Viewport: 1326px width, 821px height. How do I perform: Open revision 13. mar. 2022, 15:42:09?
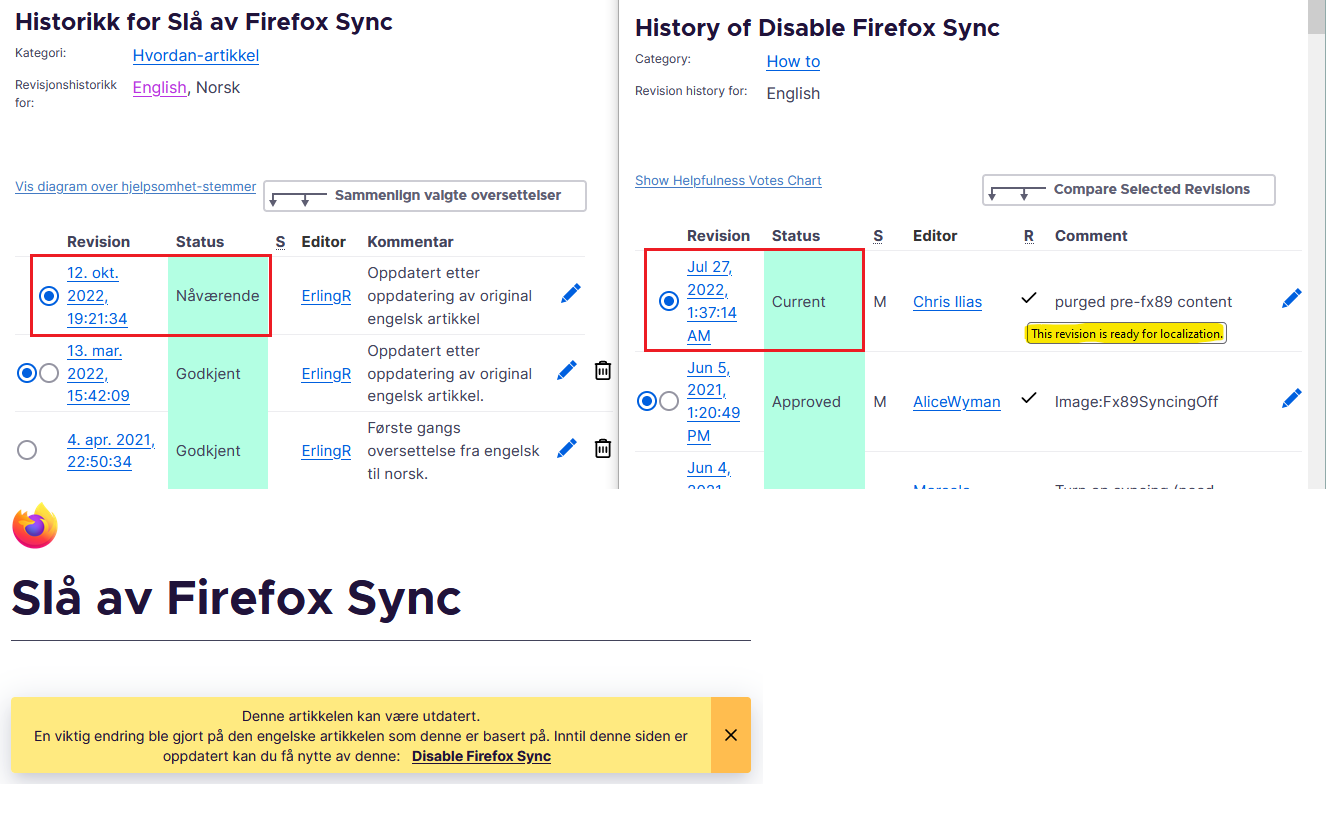tap(98, 373)
